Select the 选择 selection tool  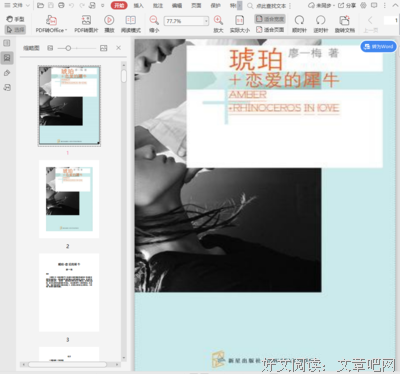click(x=15, y=30)
